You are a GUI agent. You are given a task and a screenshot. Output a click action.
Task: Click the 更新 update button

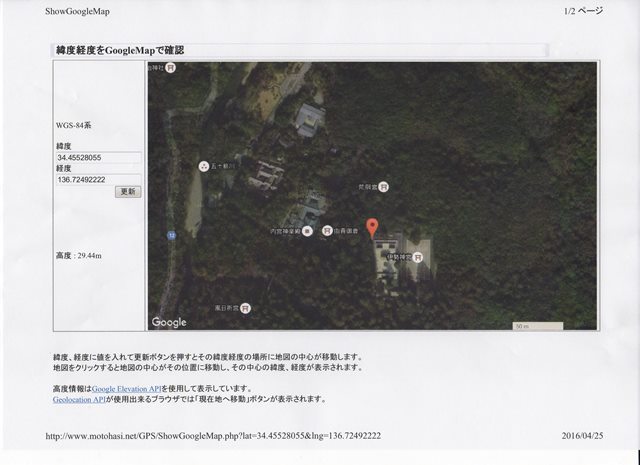128,191
